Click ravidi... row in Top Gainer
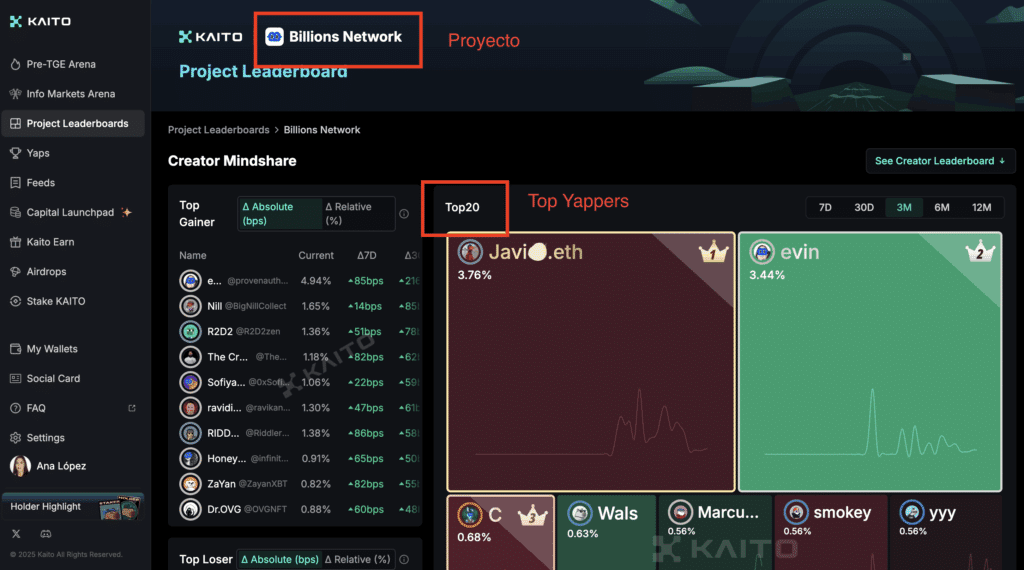The width and height of the screenshot is (1024, 570). click(x=299, y=408)
